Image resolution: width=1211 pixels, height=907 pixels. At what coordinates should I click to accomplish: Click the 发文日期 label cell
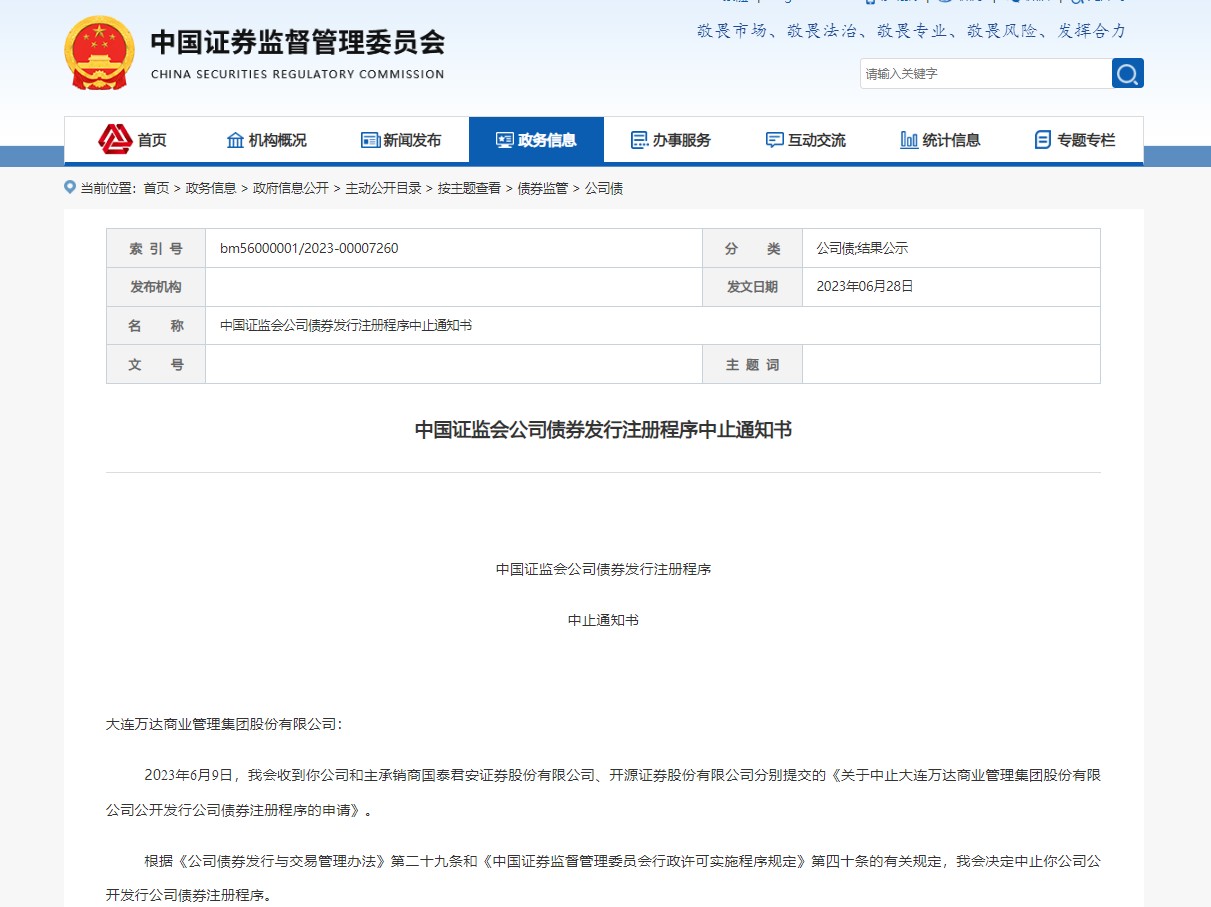752,287
